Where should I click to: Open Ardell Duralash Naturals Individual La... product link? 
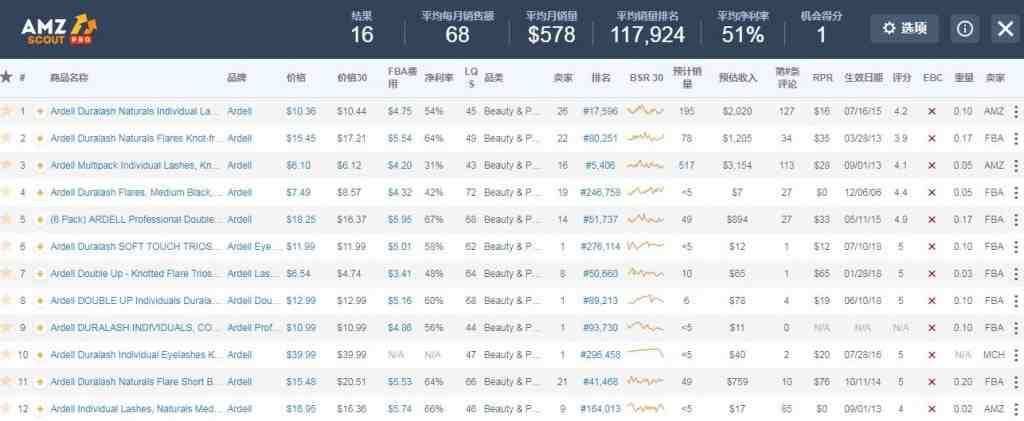[135, 112]
